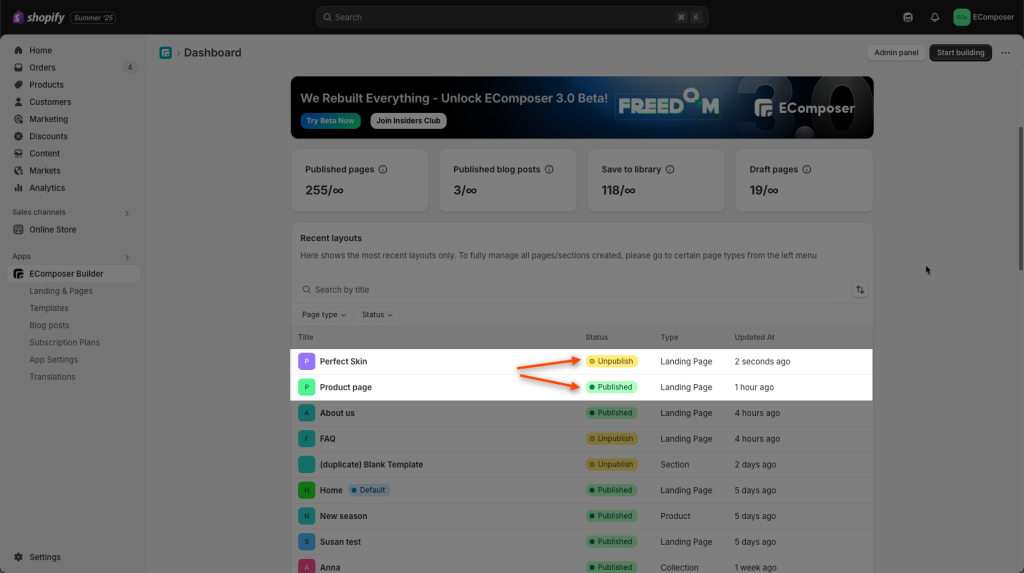Open Landing & Pages submenu item

(61, 291)
